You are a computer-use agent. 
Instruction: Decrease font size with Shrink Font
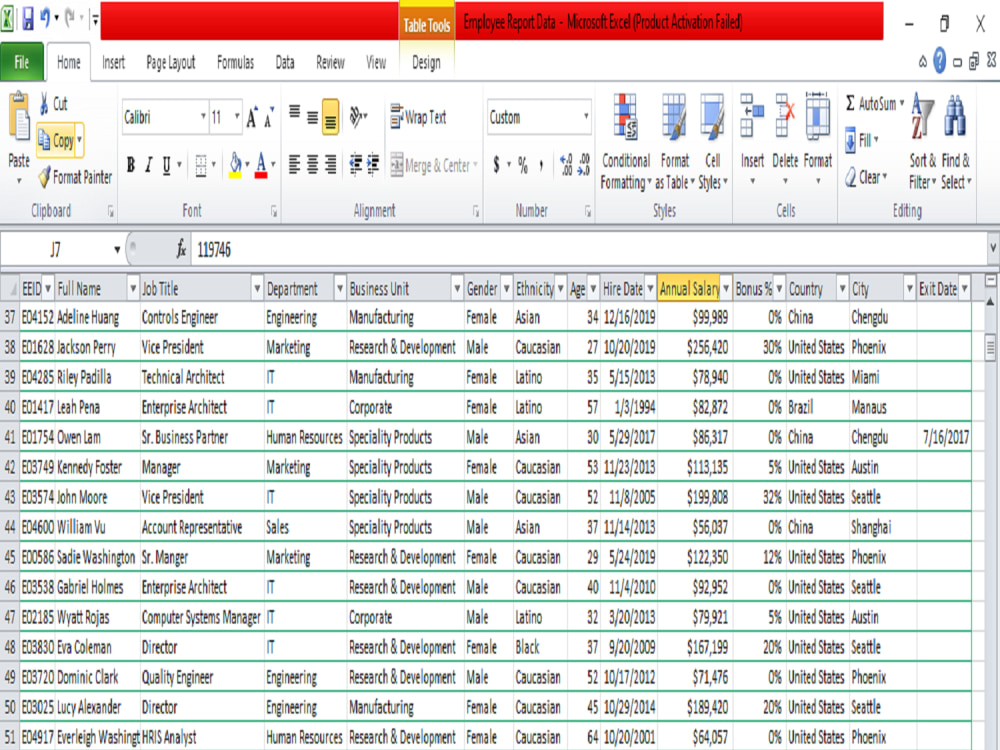pyautogui.click(x=269, y=117)
